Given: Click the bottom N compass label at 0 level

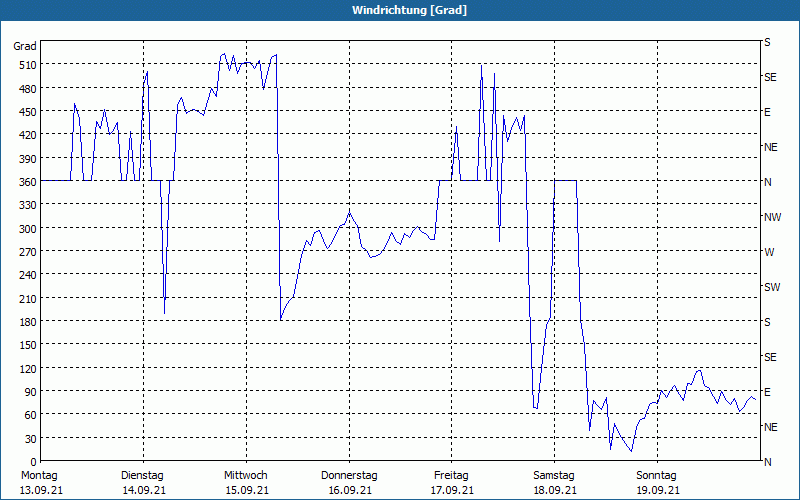Looking at the screenshot, I should 768,462.
